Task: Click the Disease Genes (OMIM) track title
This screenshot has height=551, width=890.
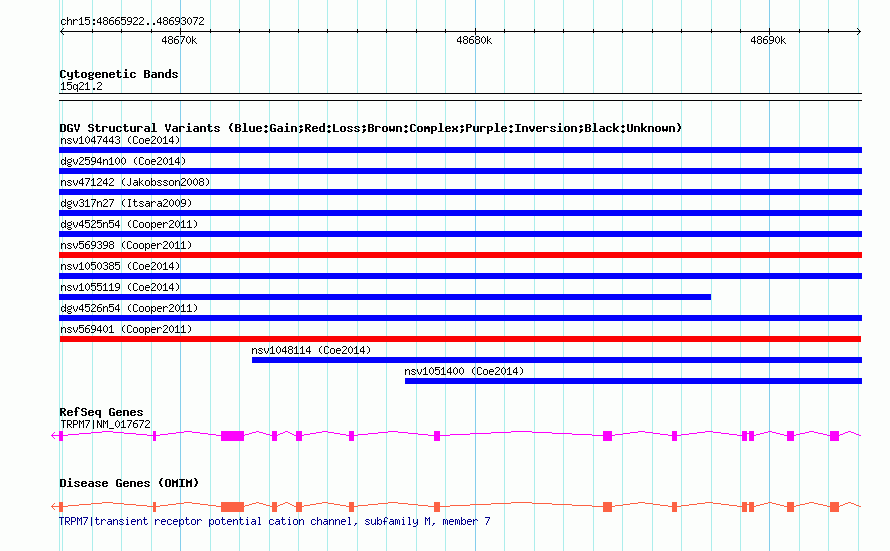Action: tap(129, 483)
